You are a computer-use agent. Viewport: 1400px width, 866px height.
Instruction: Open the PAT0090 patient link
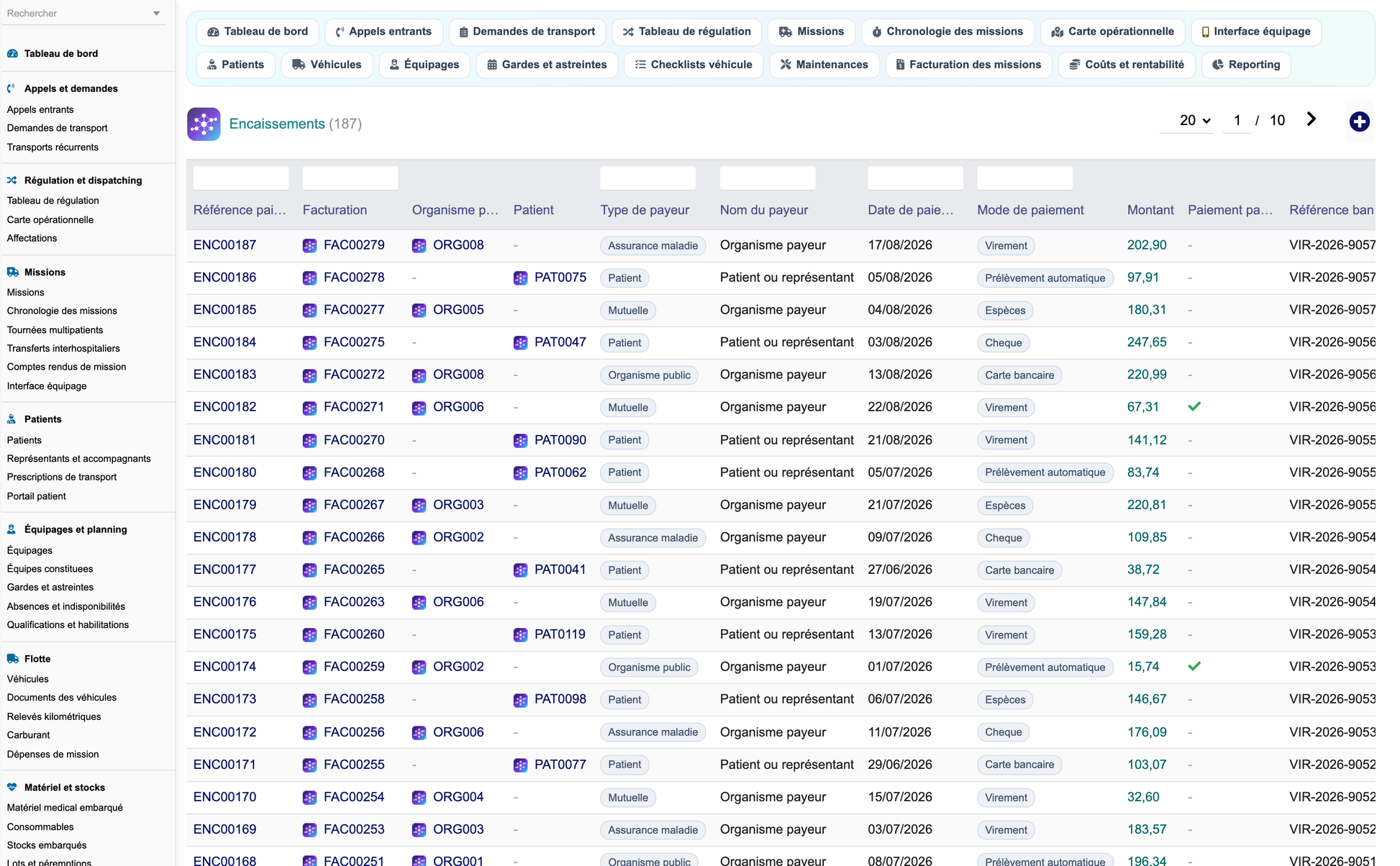point(560,440)
